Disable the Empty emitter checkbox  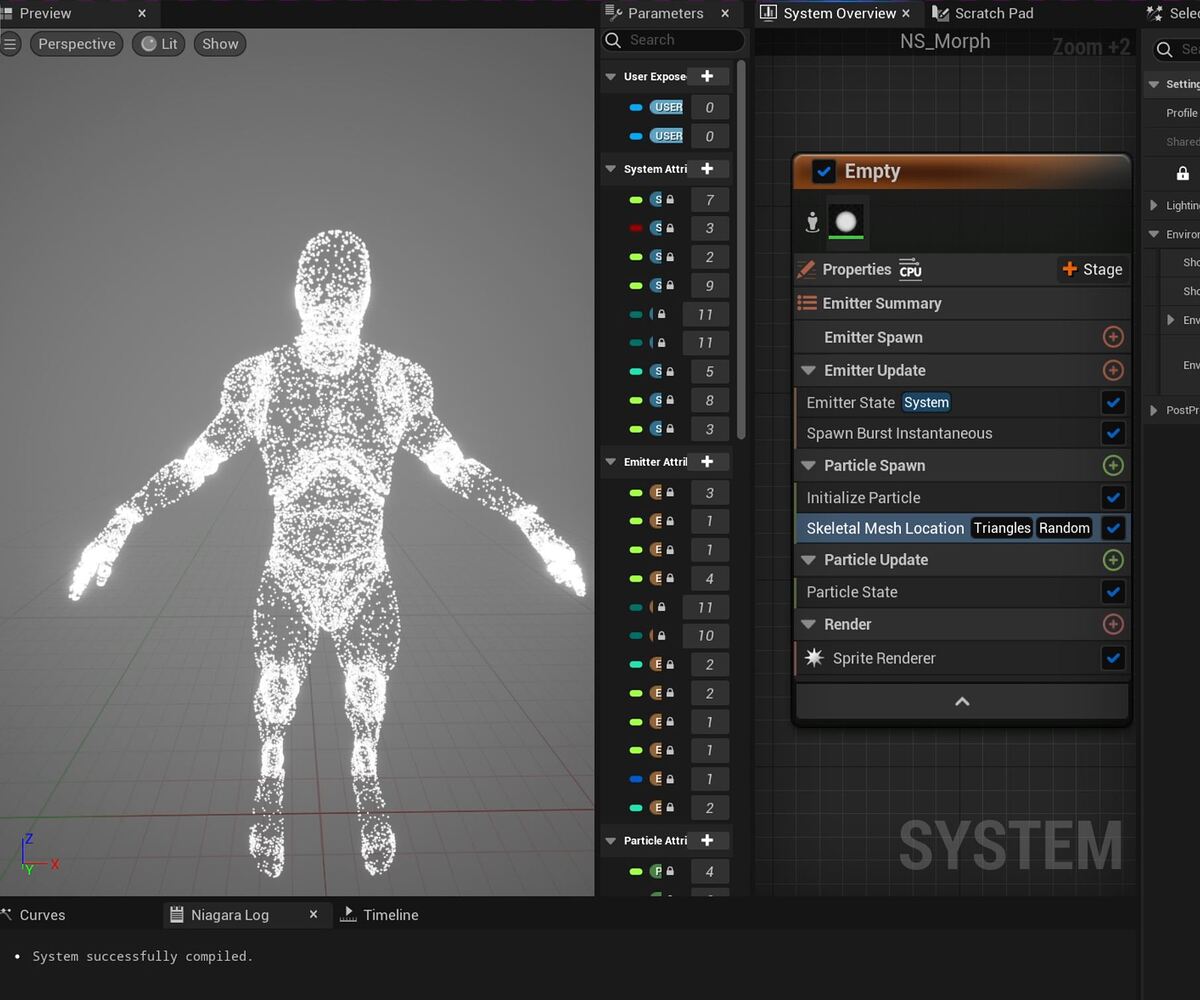click(824, 172)
